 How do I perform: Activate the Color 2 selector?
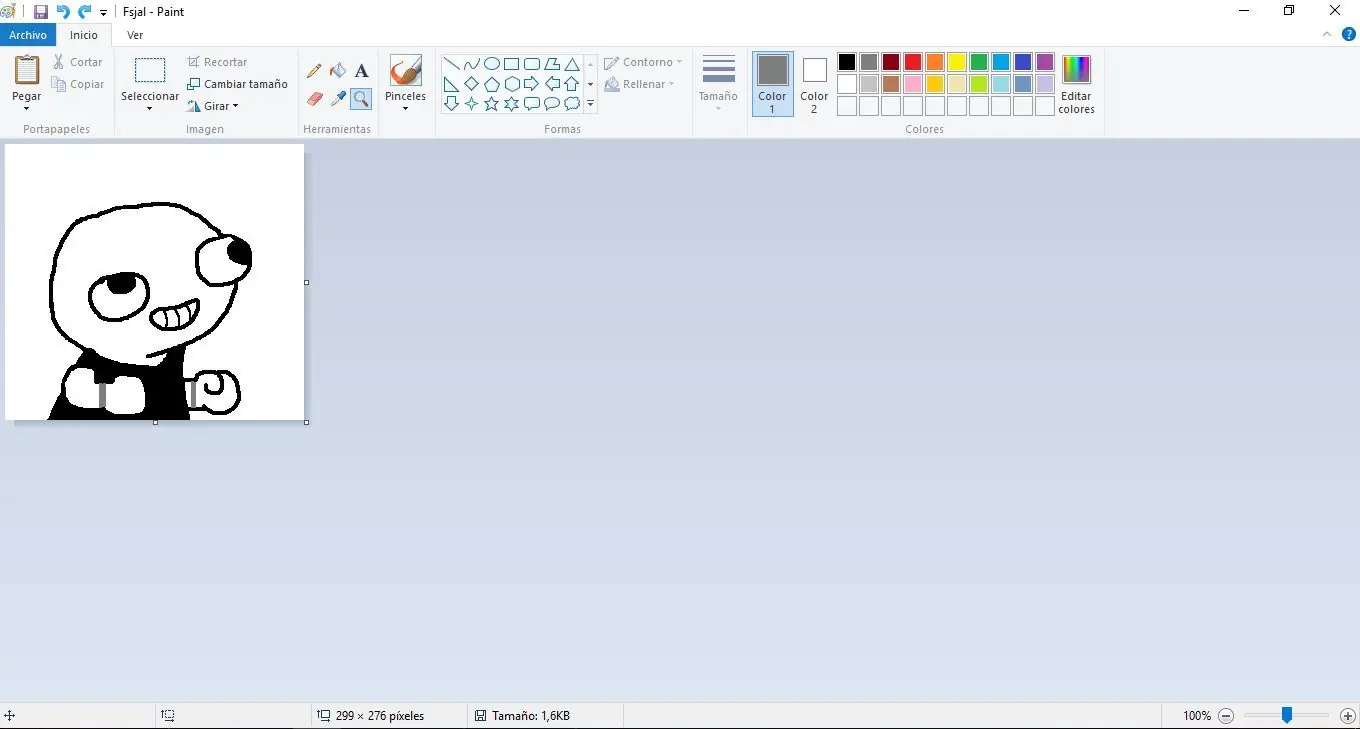pyautogui.click(x=814, y=84)
